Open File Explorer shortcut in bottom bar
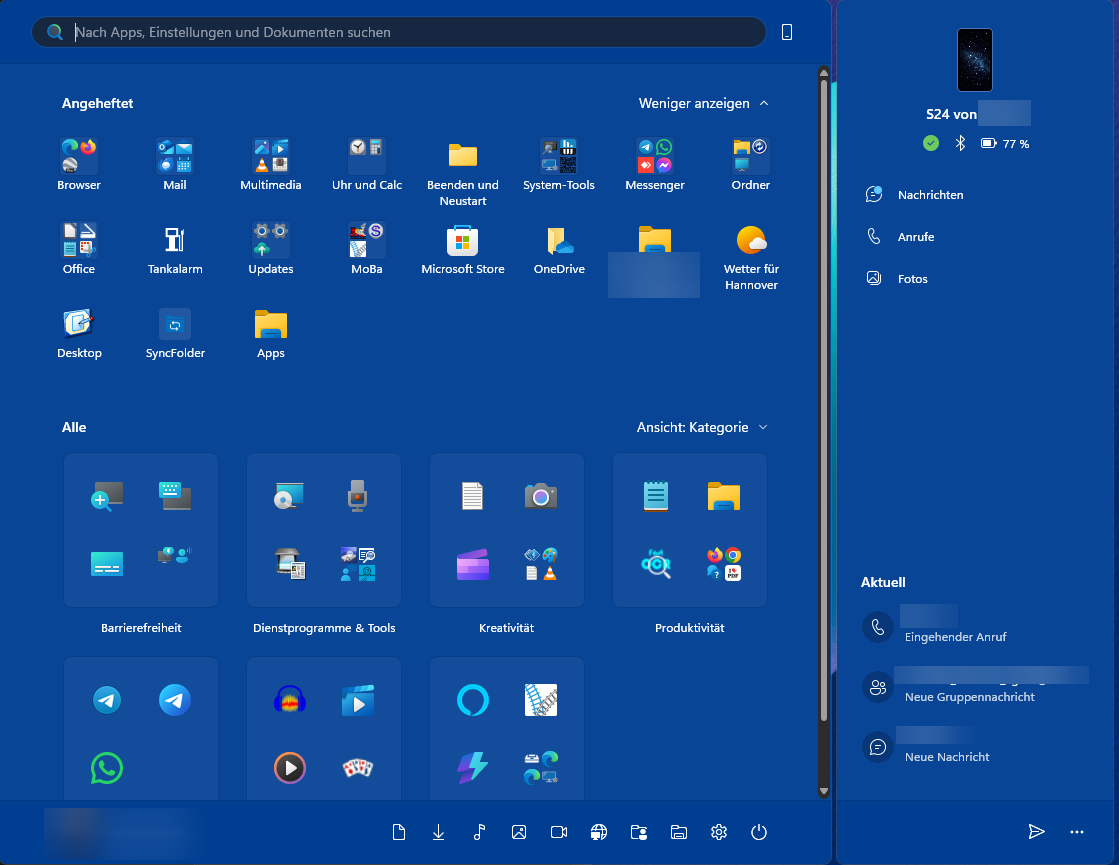 pos(679,832)
